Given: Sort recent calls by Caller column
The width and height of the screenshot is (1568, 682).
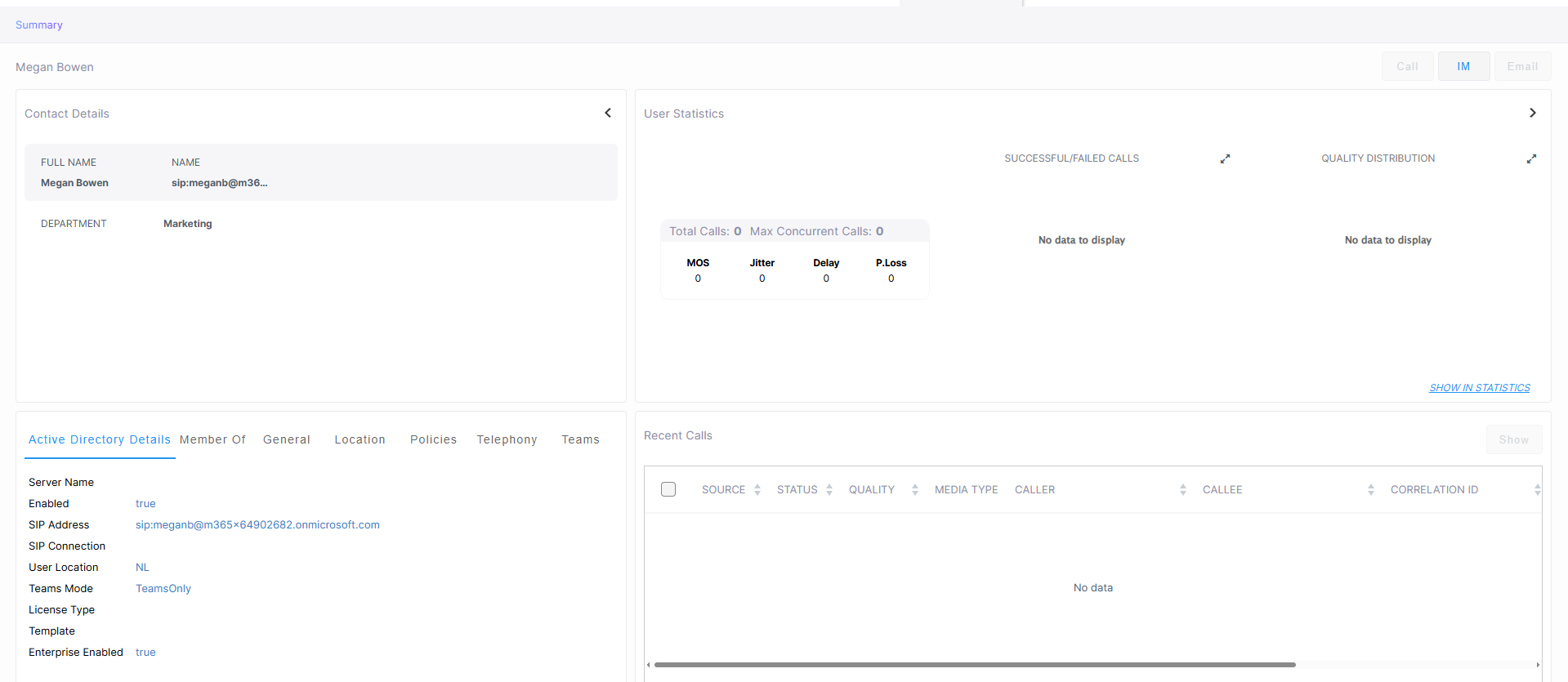Looking at the screenshot, I should click(1182, 490).
